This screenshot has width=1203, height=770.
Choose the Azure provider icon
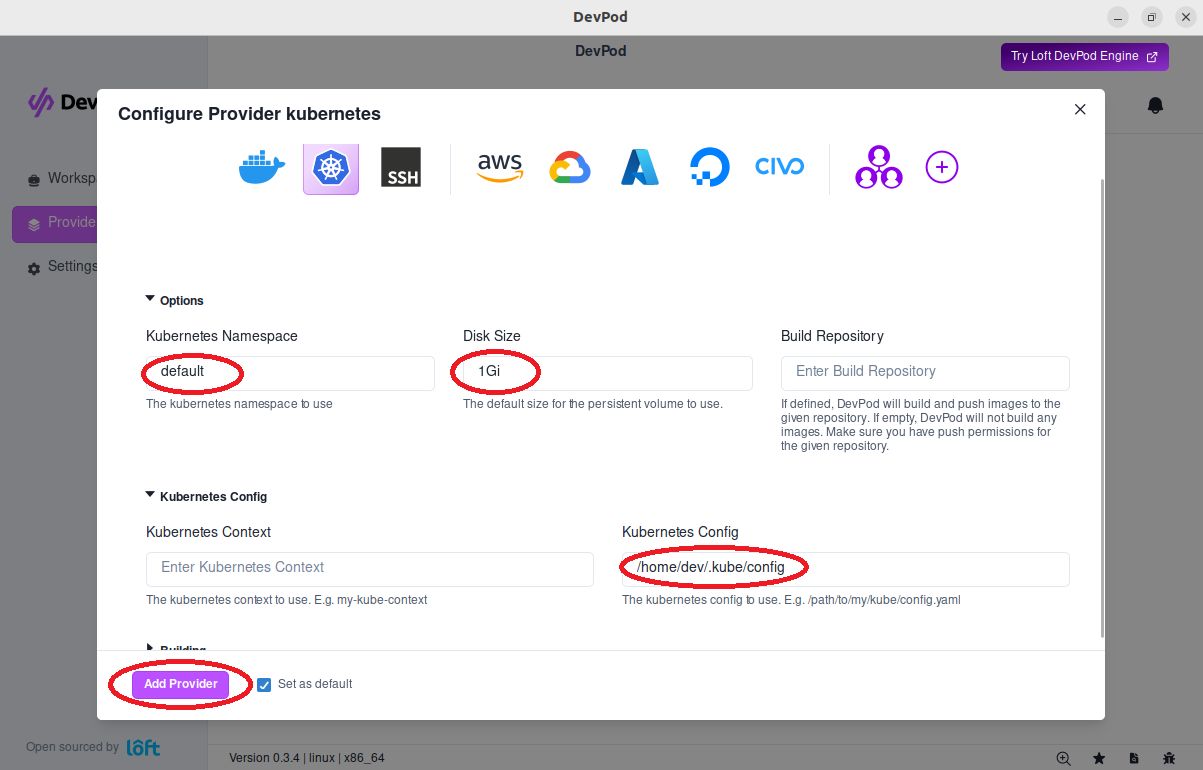[639, 168]
